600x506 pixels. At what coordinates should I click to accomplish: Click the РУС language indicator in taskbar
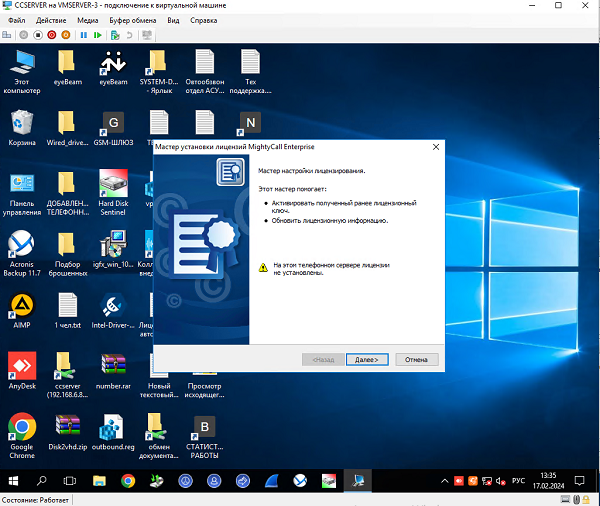pos(518,481)
